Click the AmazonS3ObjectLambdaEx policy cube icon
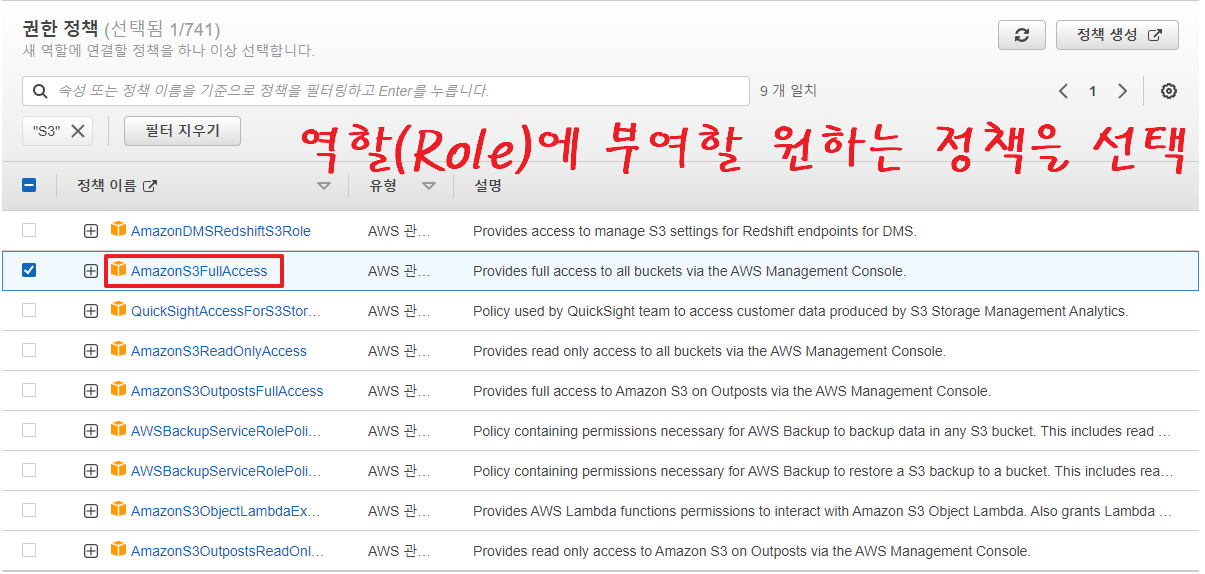The width and height of the screenshot is (1205, 574). tap(119, 509)
